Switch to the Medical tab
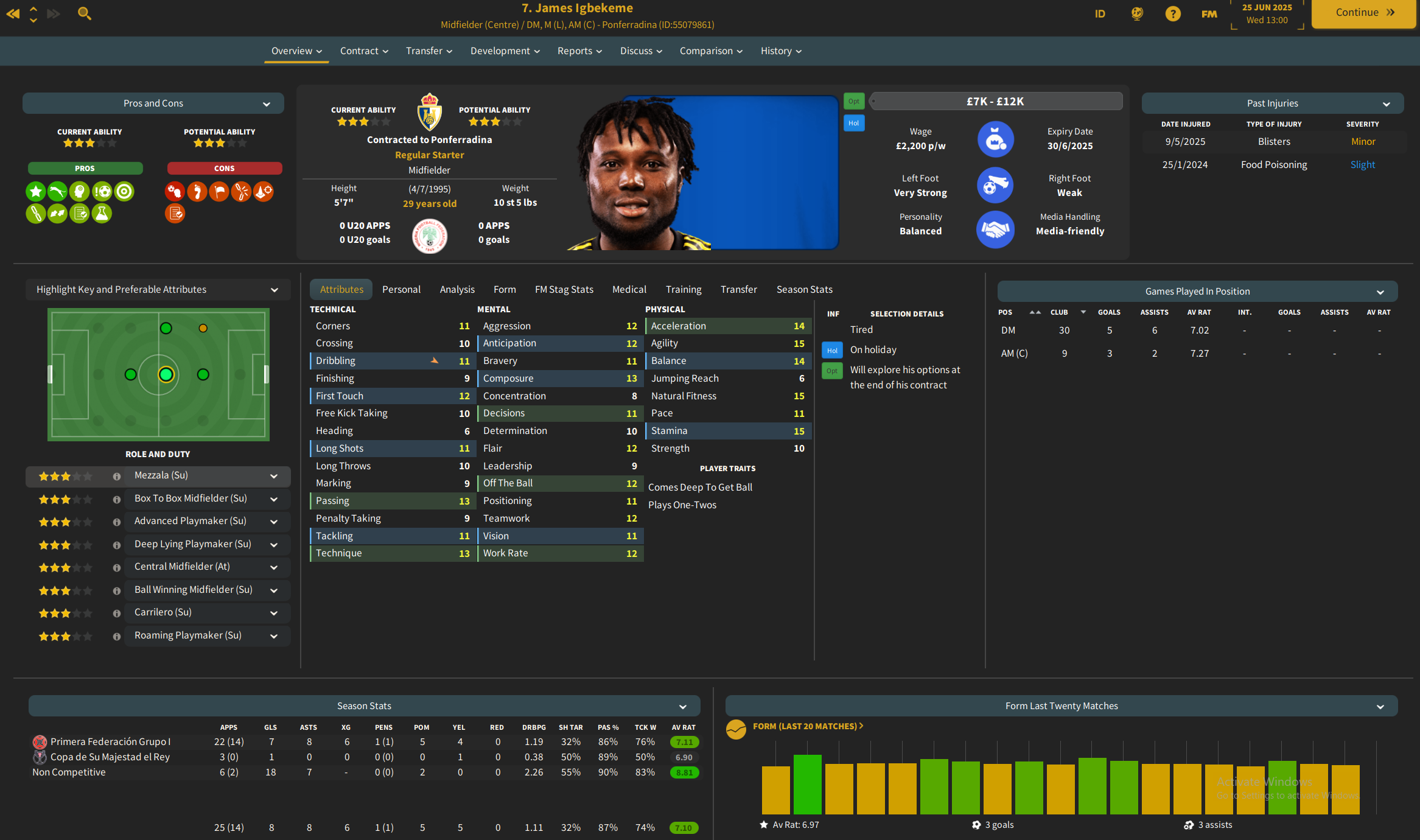The height and width of the screenshot is (840, 1420). (629, 290)
